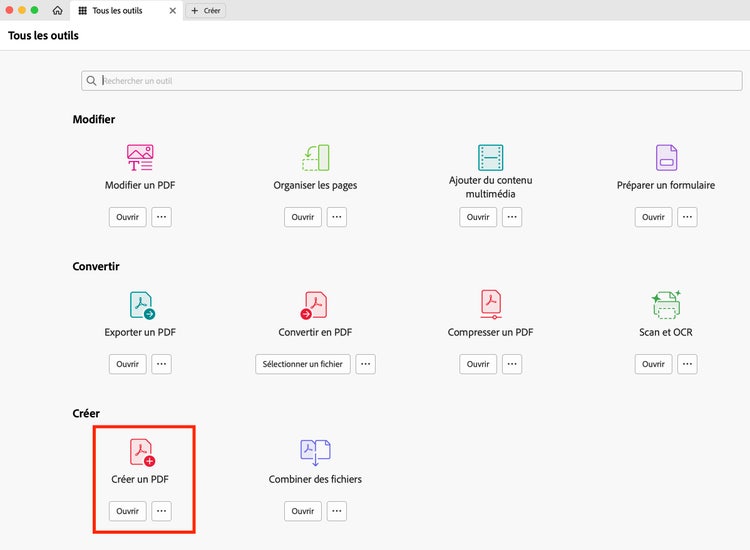This screenshot has height=550, width=750.
Task: Show more options for Ajouter du contenu multimédia
Action: [512, 217]
